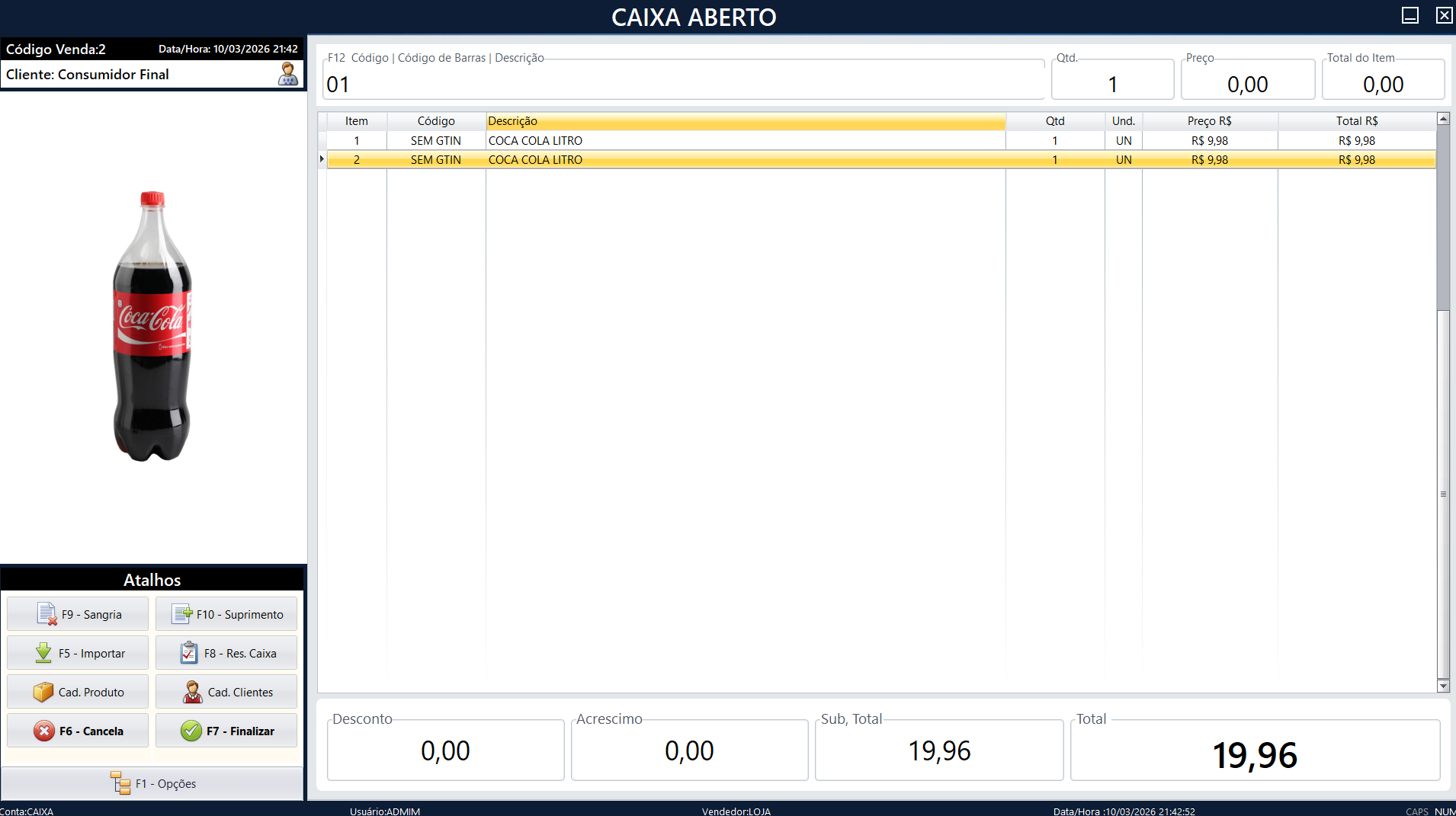Select the Importar download icon
Screen dimensions: 1456x816
(44, 652)
